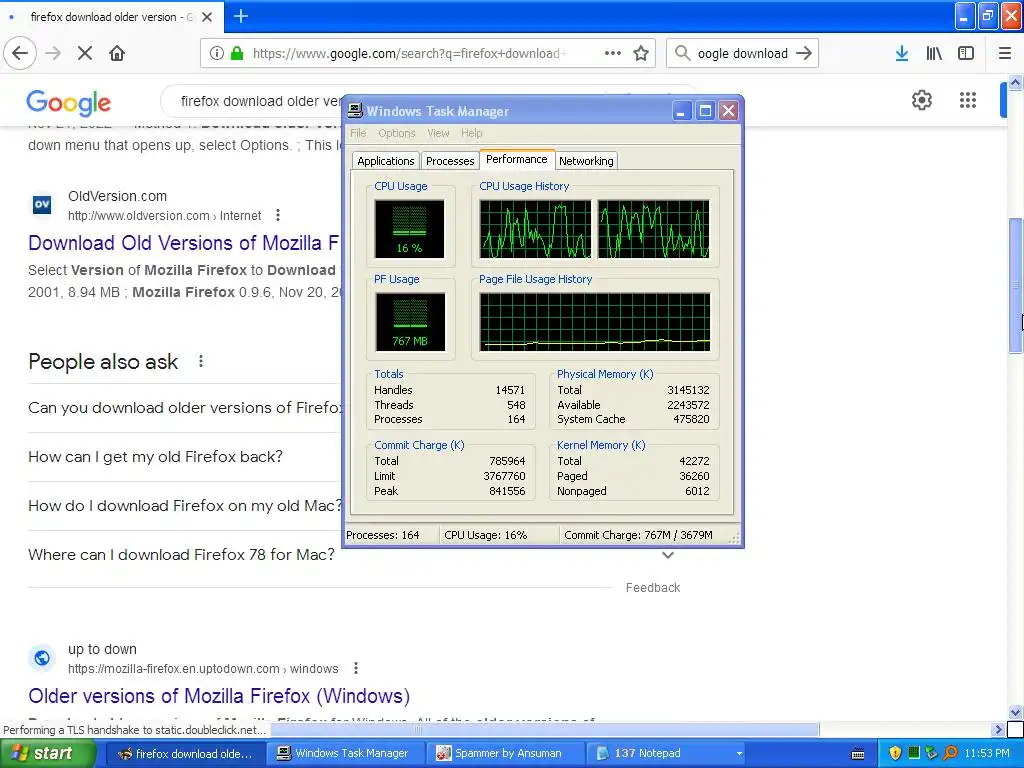This screenshot has height=768, width=1024.
Task: Bookmark this page with the star icon
Action: click(x=641, y=54)
